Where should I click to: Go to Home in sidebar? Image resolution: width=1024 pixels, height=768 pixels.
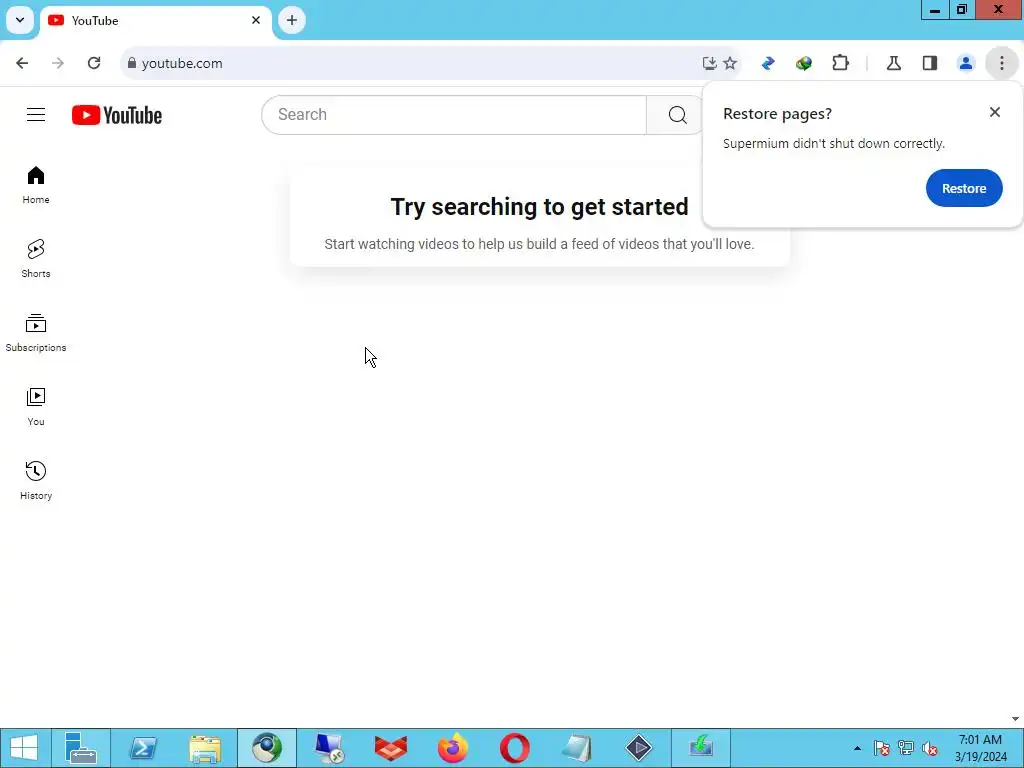36,185
